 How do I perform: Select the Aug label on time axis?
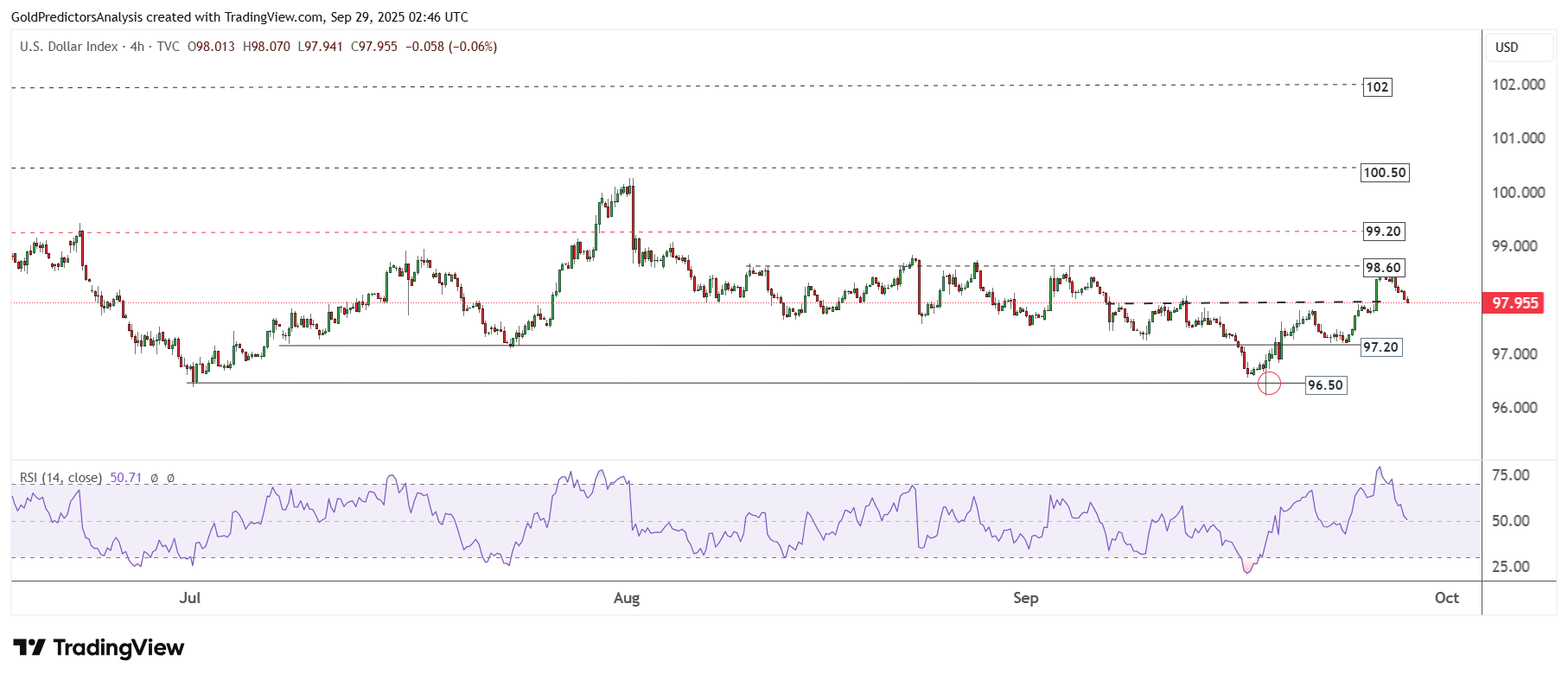pyautogui.click(x=627, y=598)
